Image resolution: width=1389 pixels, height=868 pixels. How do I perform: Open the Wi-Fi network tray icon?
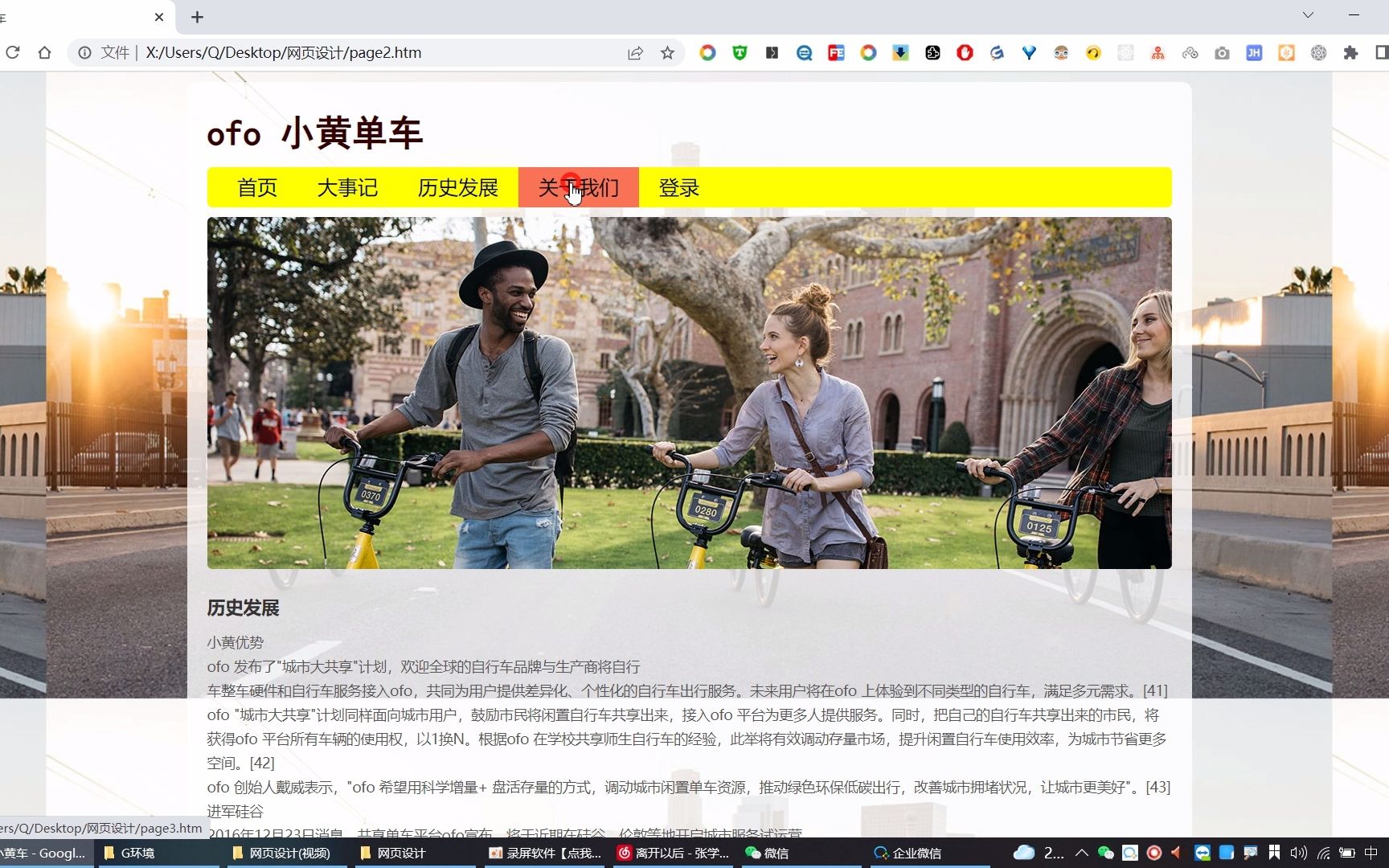click(x=1323, y=853)
